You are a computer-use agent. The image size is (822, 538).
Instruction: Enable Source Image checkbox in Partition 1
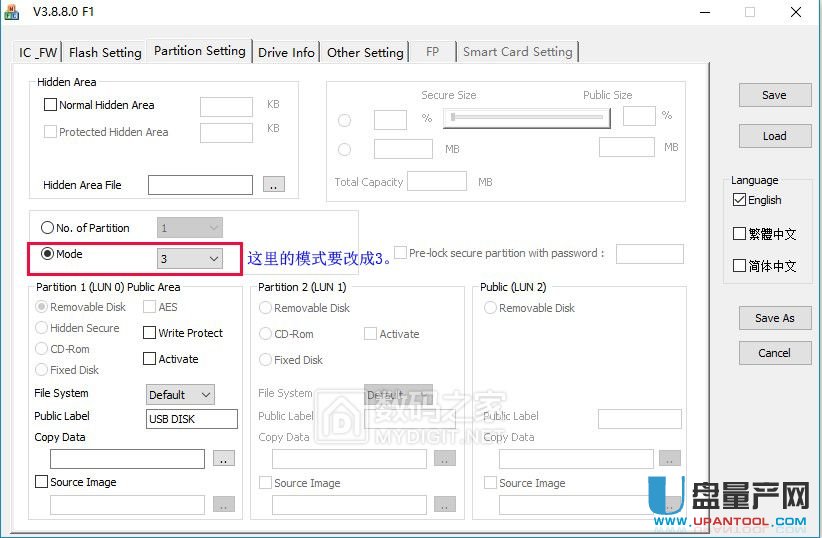pos(42,482)
